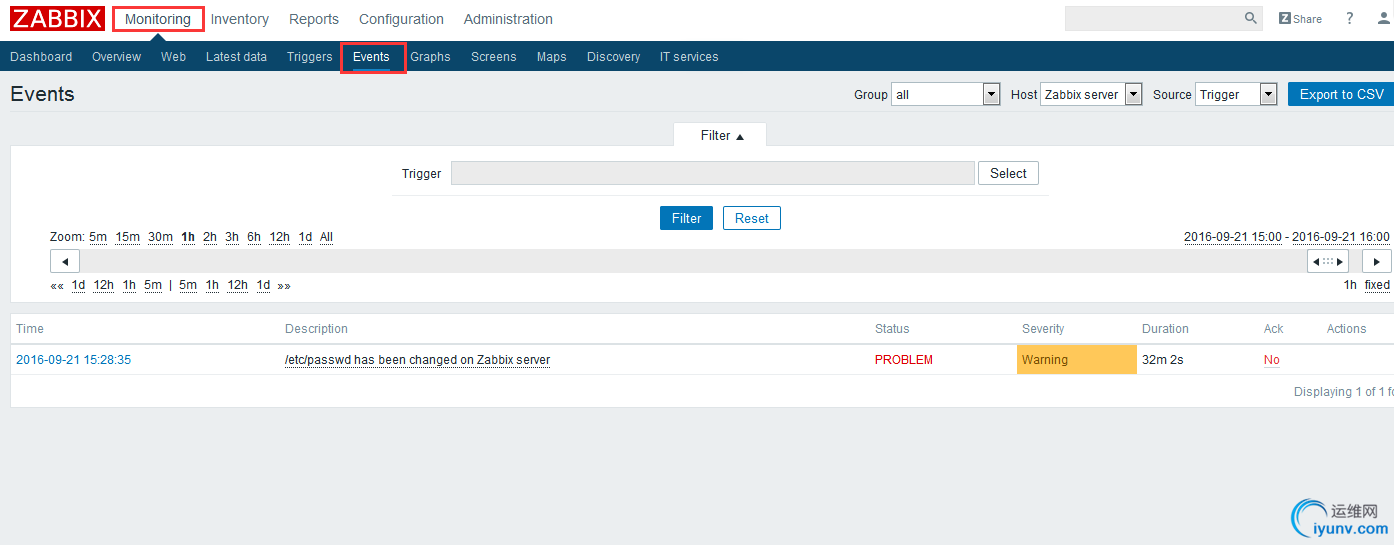Select the Events submenu
The image size is (1394, 545).
point(371,57)
